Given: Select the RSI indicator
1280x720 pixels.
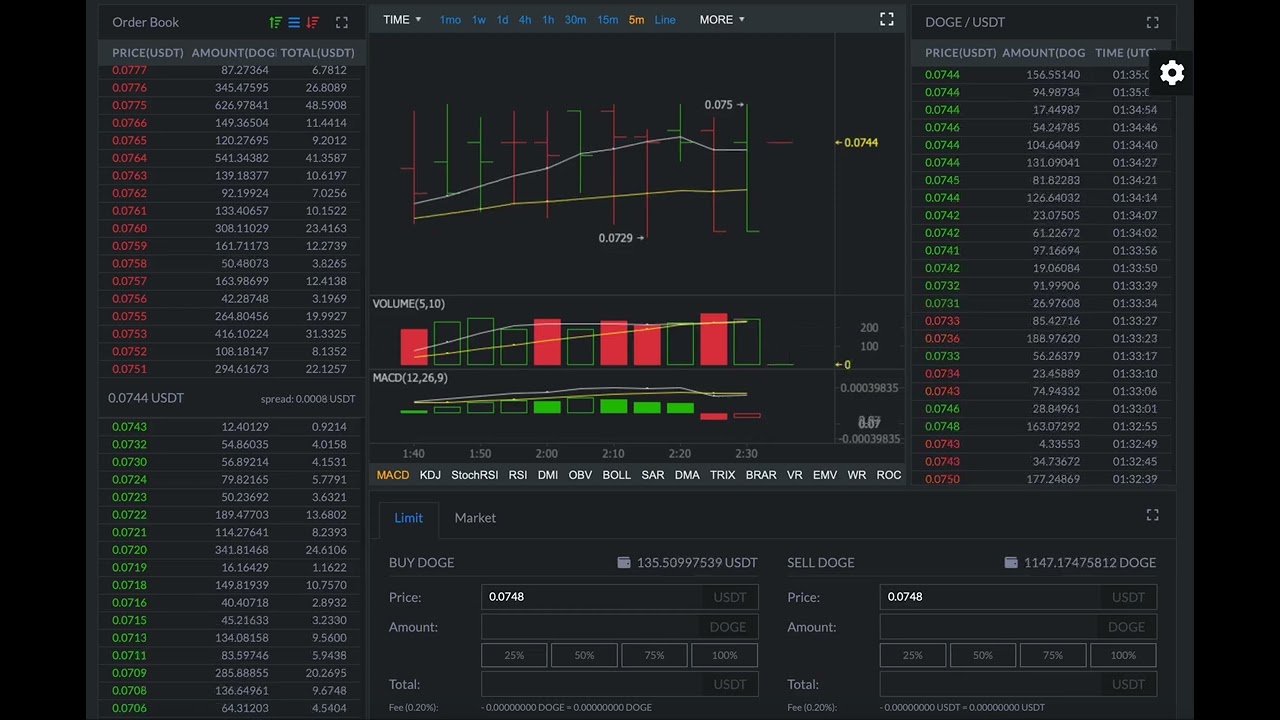Looking at the screenshot, I should coord(518,475).
